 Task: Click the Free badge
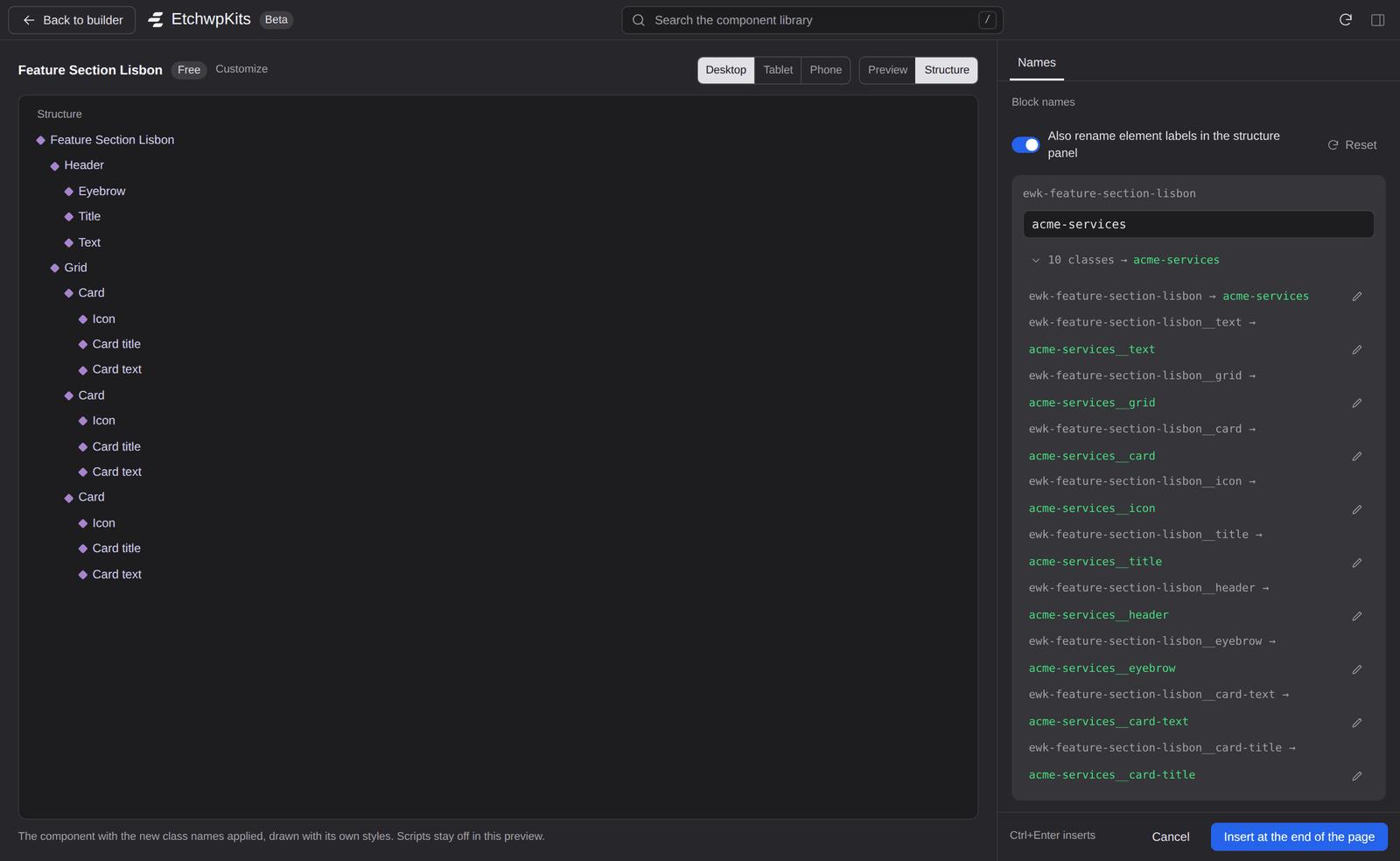click(x=189, y=70)
